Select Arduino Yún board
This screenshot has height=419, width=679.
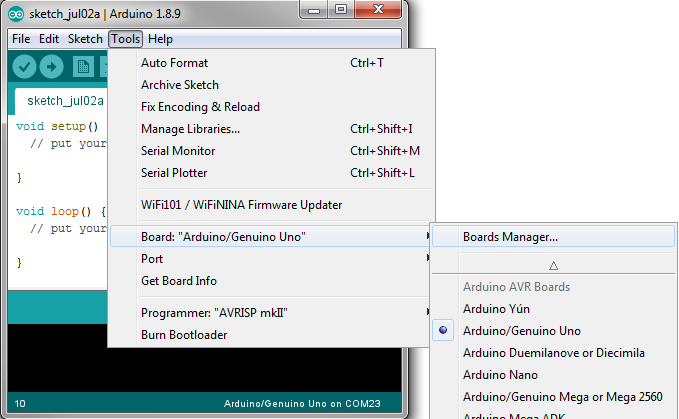553,309
